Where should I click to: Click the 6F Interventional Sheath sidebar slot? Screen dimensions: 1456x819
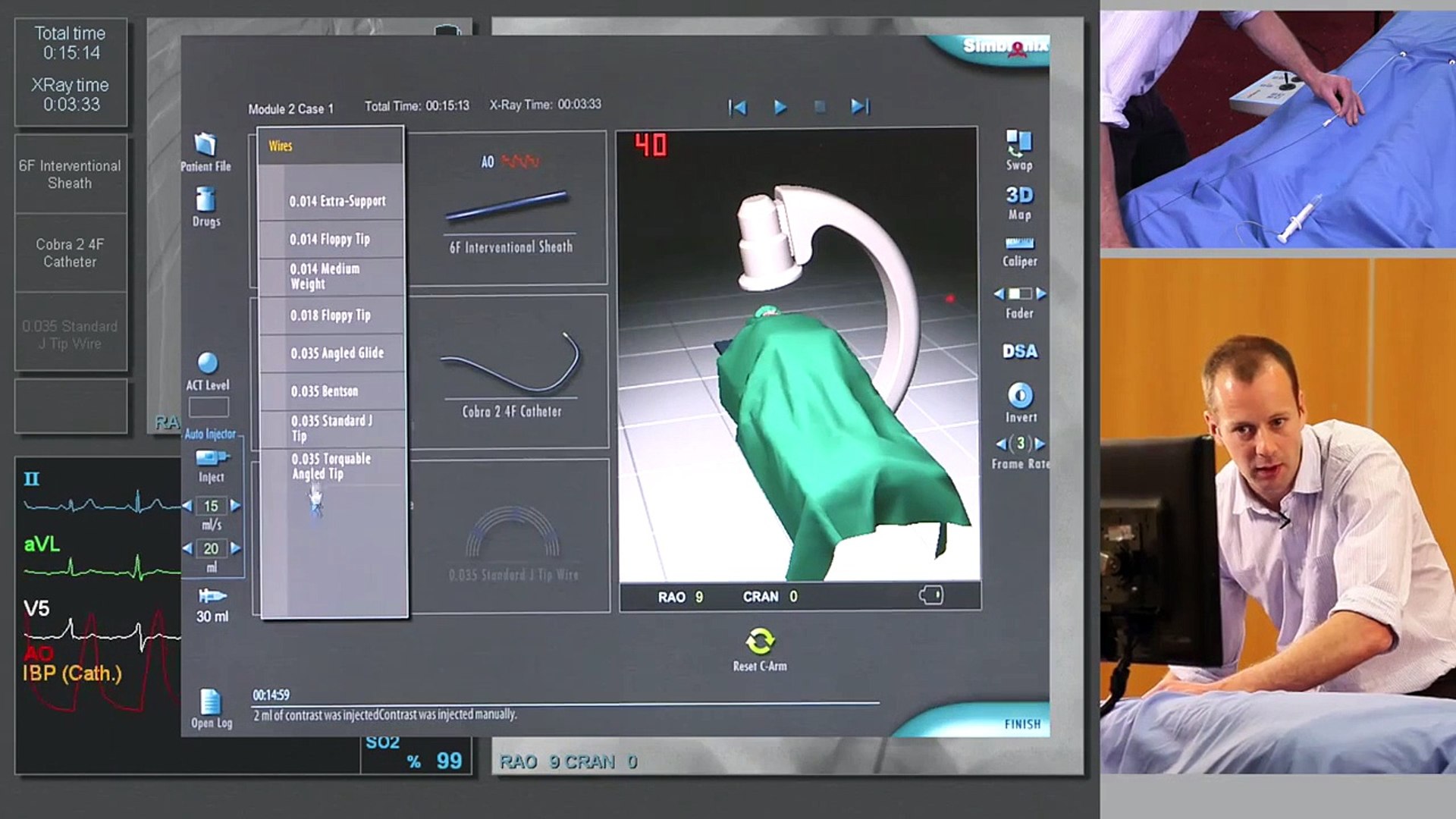click(x=71, y=174)
